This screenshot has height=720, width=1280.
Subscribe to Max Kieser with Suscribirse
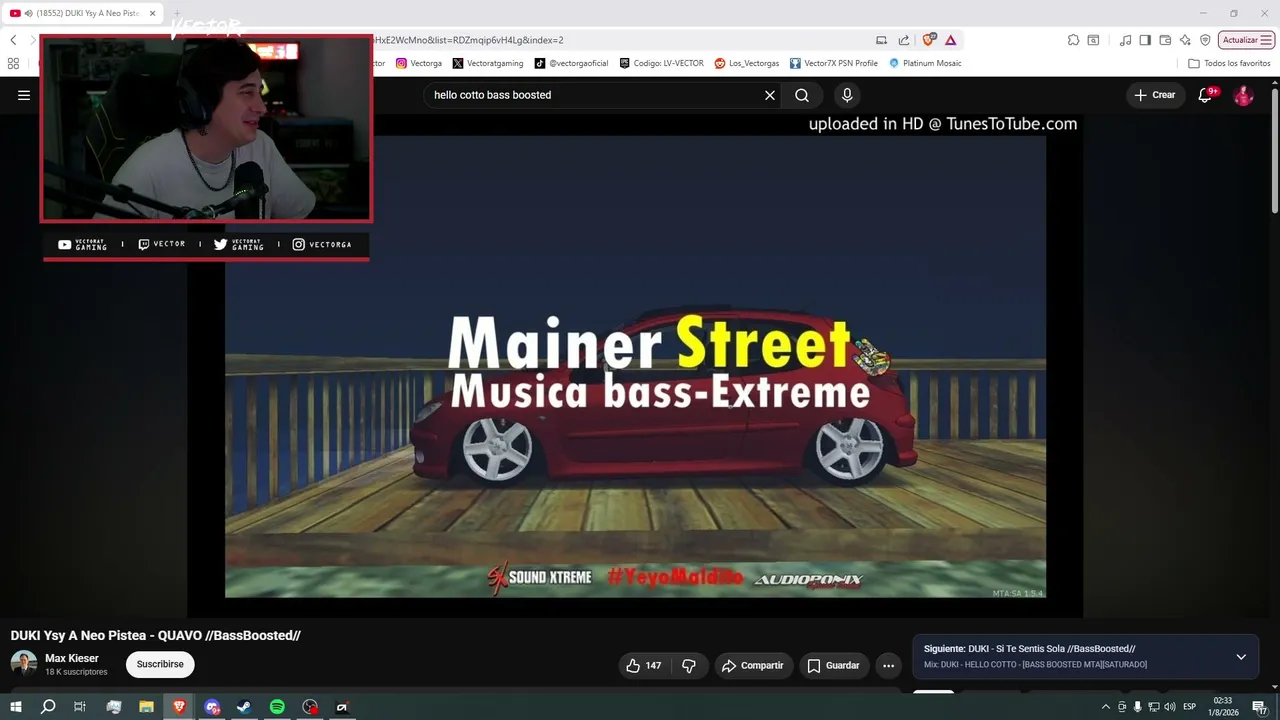(160, 664)
